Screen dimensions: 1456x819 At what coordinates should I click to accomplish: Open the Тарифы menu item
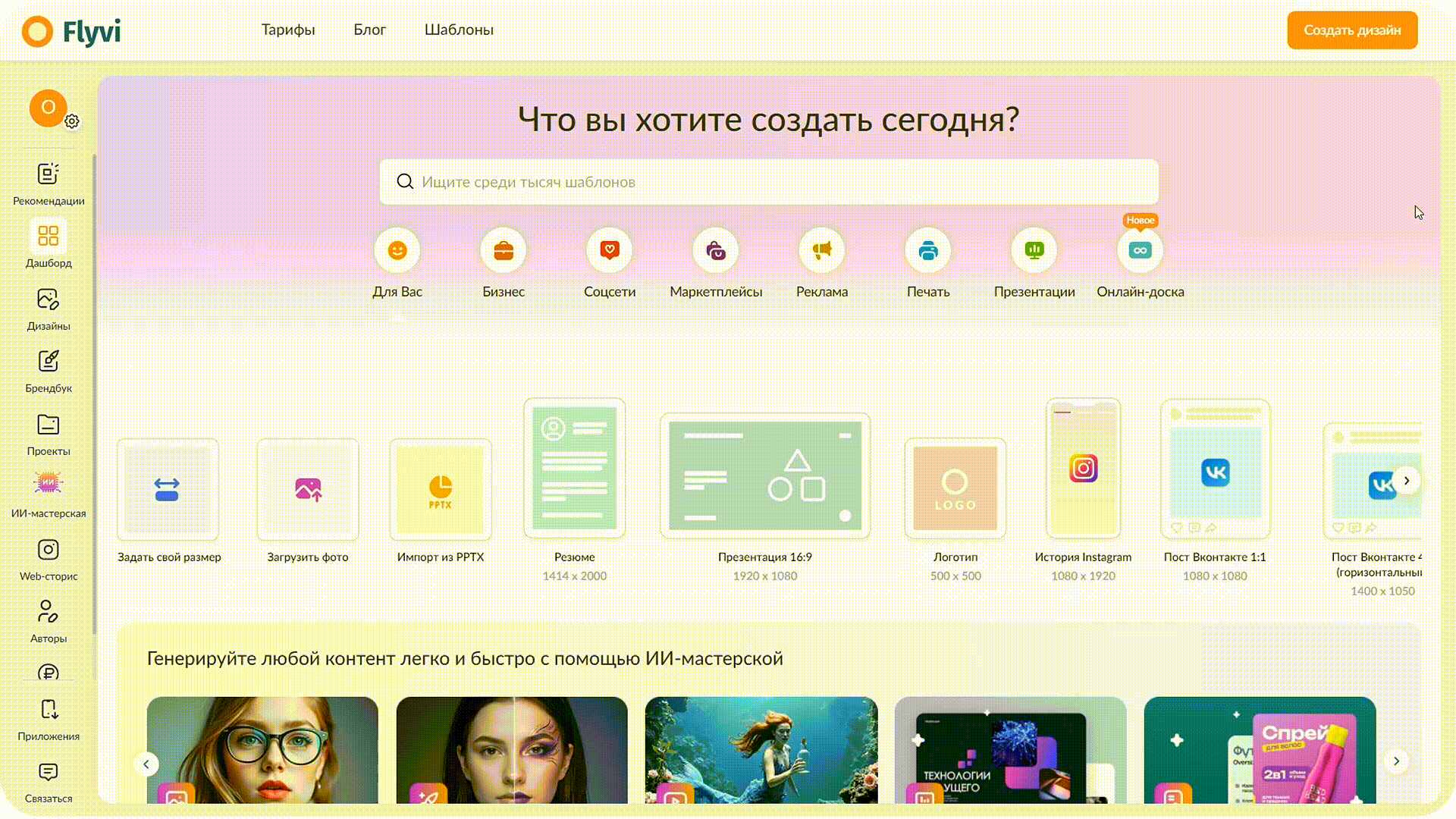coord(288,30)
